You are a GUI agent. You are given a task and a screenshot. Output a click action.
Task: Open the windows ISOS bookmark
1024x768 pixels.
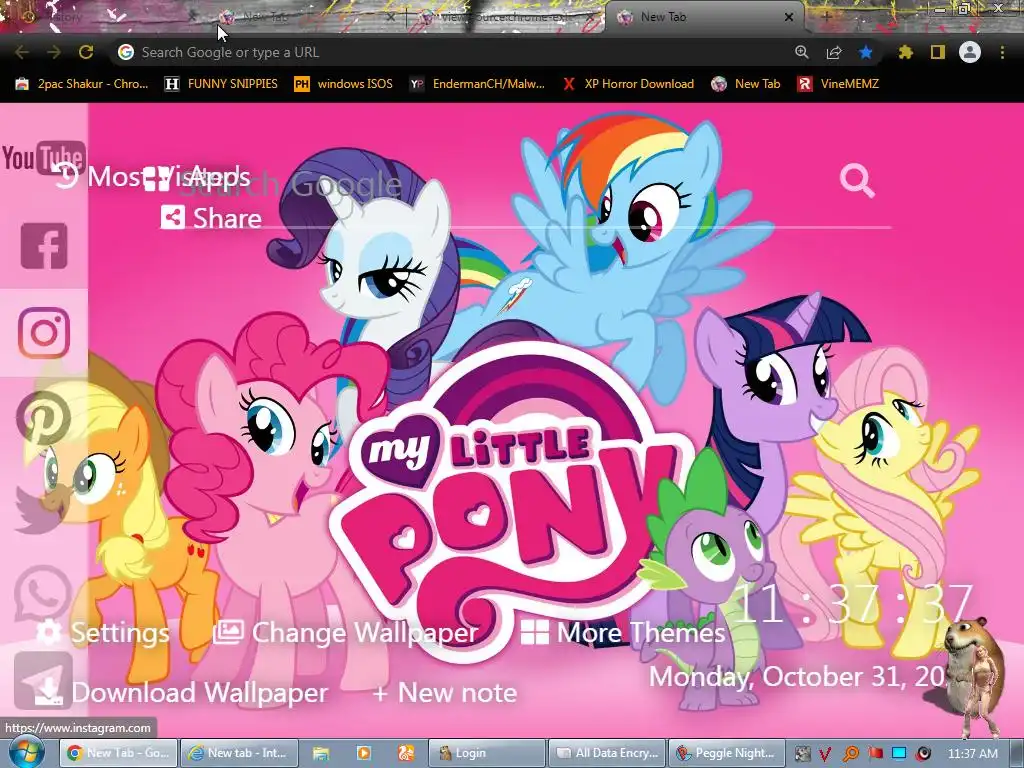pos(344,84)
